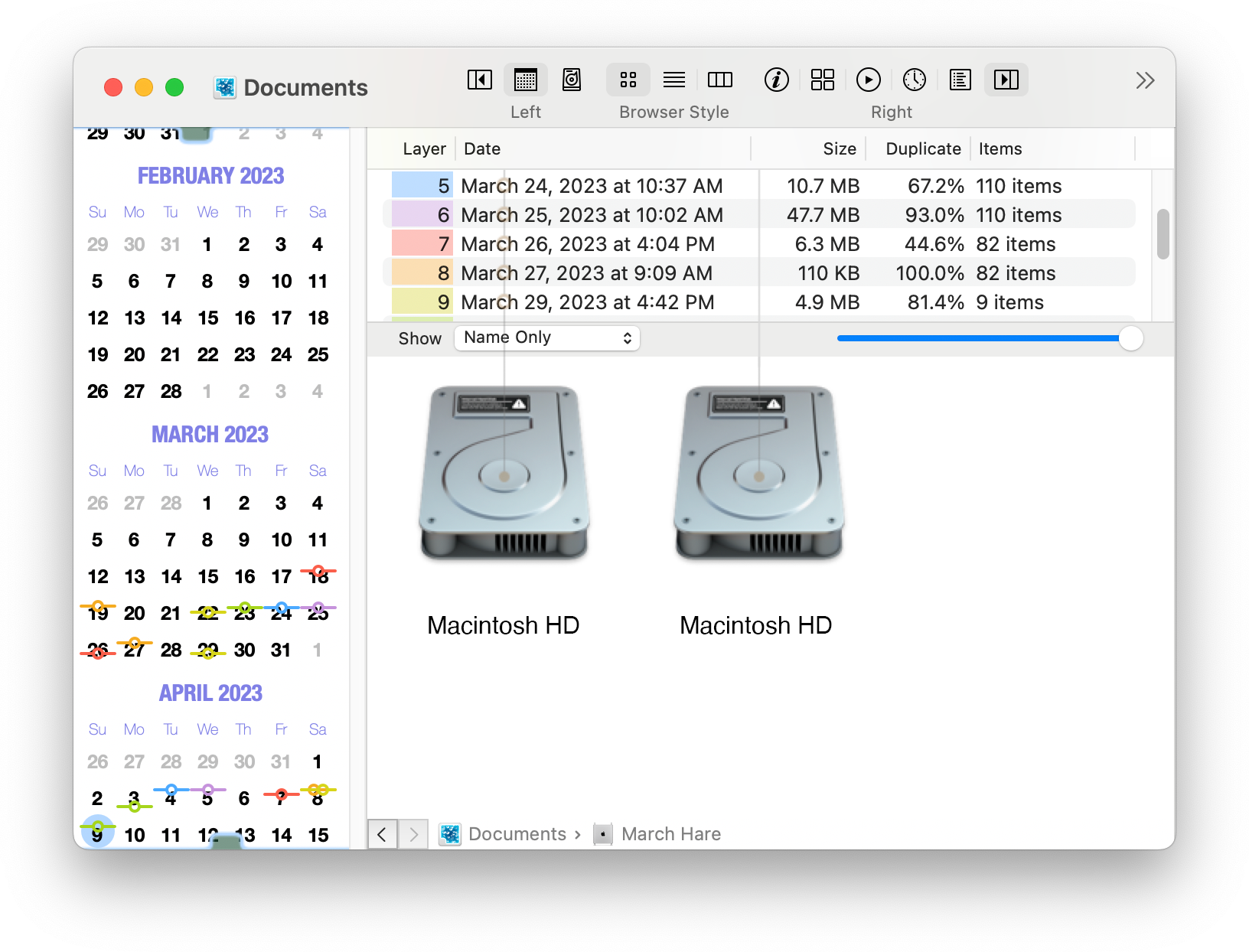Switch browser style to icon grid view
The image size is (1249, 952).
628,80
